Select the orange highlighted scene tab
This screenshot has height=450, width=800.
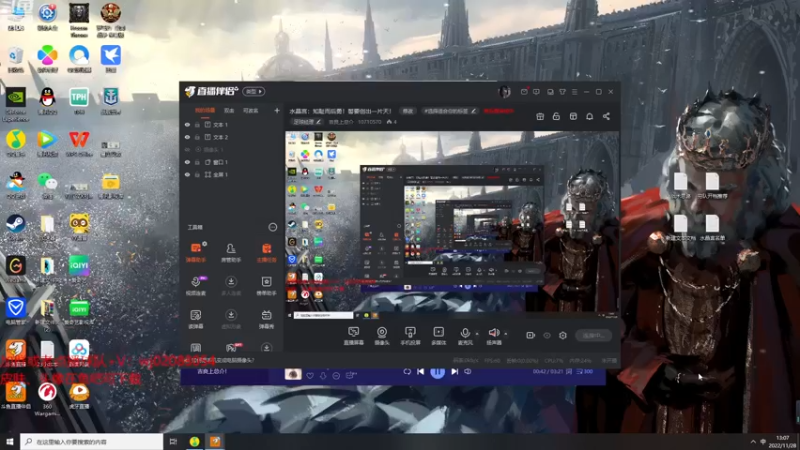[205, 110]
